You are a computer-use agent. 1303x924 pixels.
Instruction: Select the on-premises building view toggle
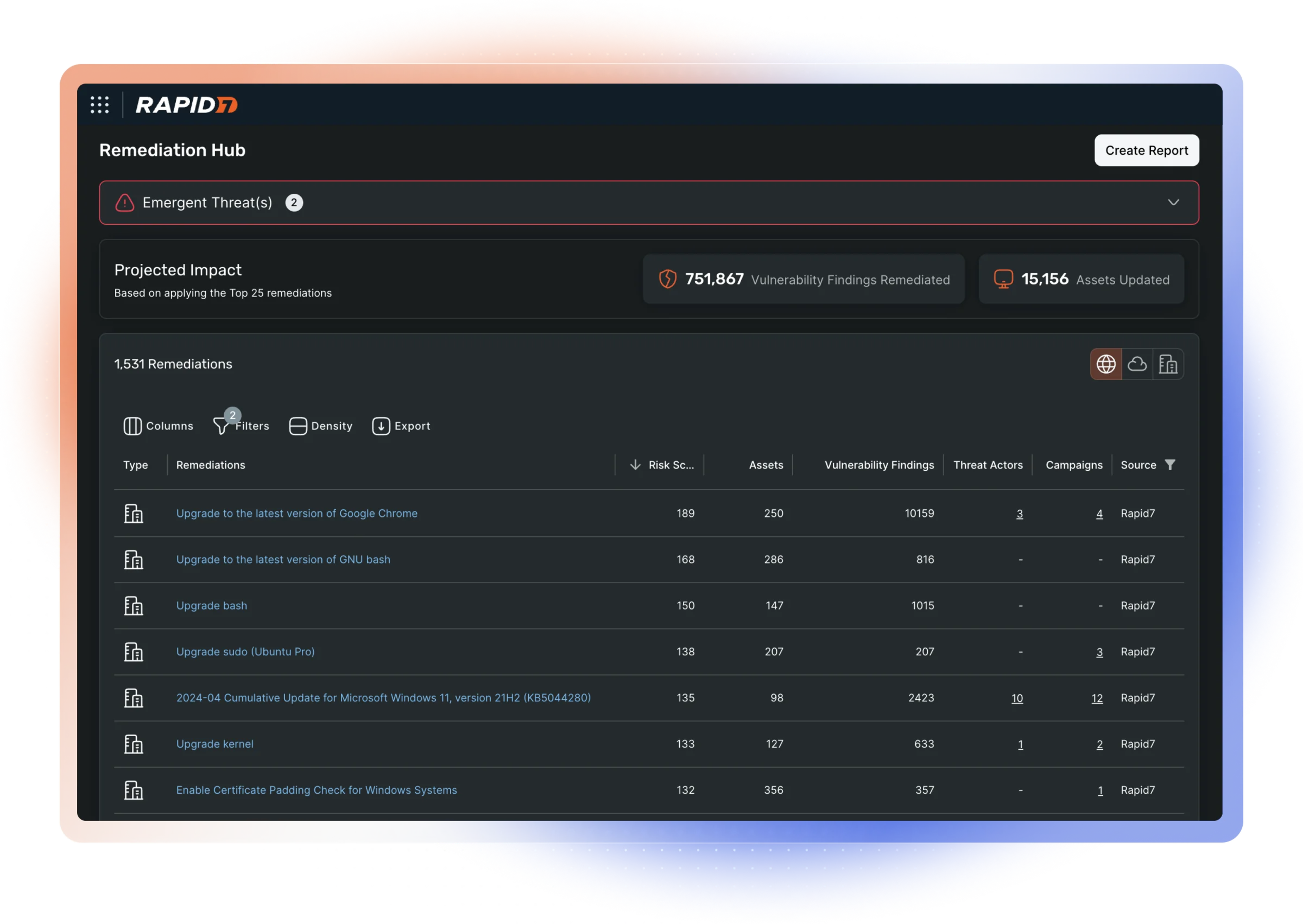[1168, 363]
